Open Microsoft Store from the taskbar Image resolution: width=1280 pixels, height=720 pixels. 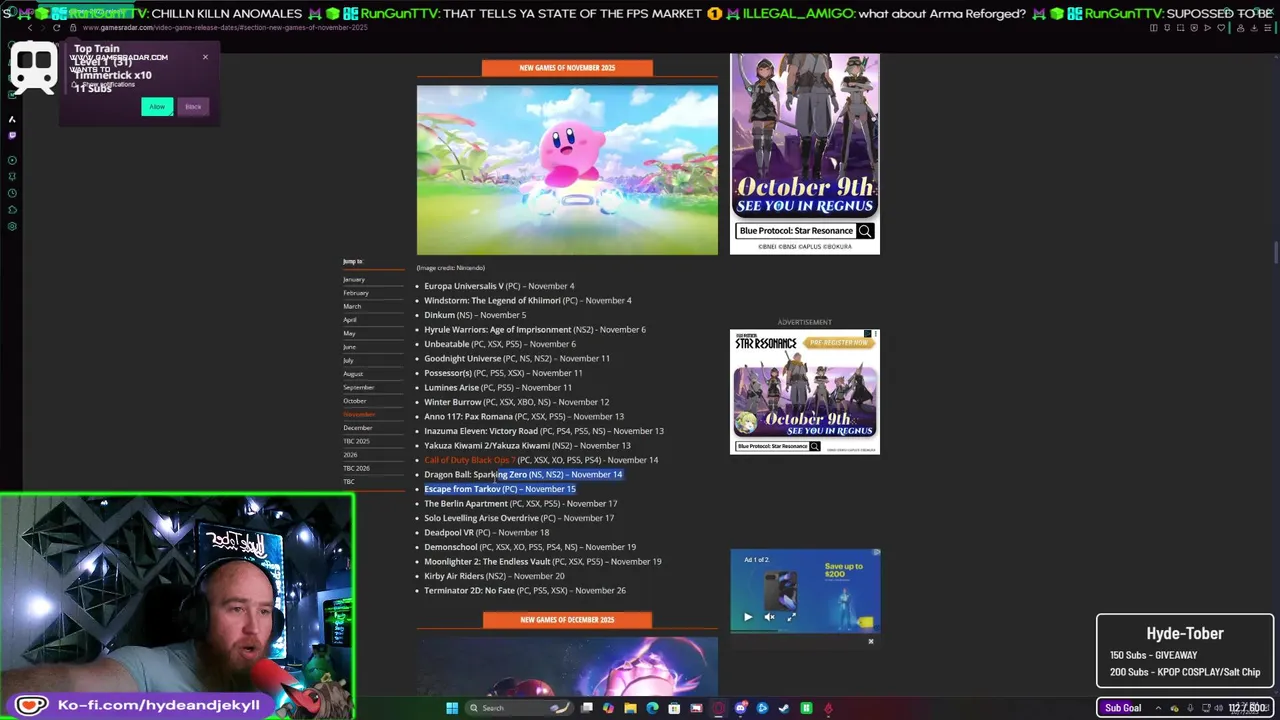coord(674,708)
